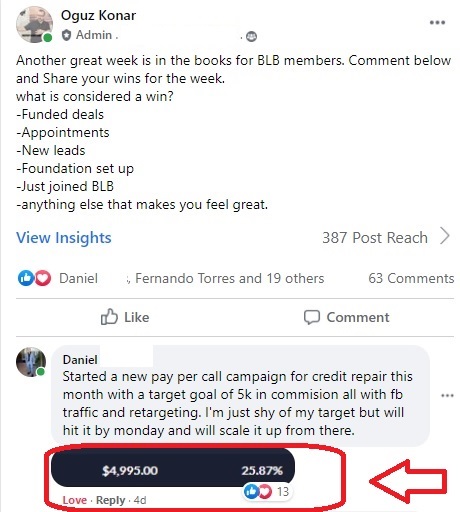View the 13 reactions on Daniel's comment
The image size is (460, 512).
coord(267,492)
